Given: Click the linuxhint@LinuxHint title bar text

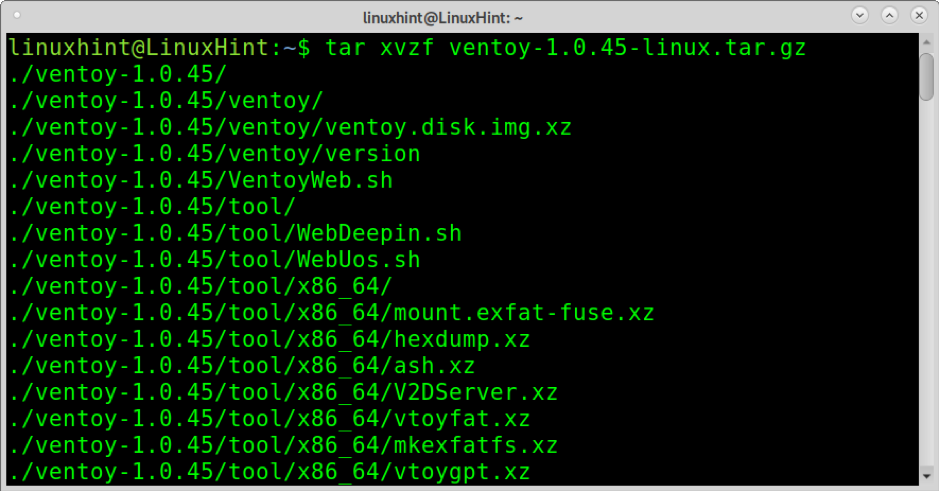Looking at the screenshot, I should pos(443,18).
